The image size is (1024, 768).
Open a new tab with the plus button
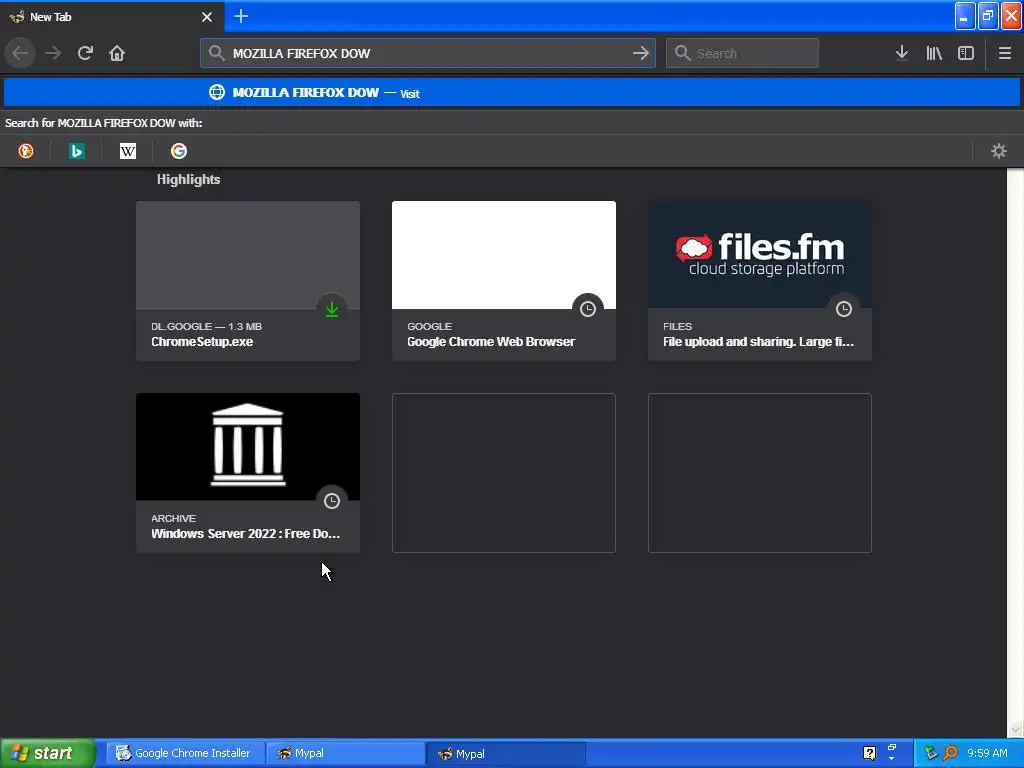240,16
